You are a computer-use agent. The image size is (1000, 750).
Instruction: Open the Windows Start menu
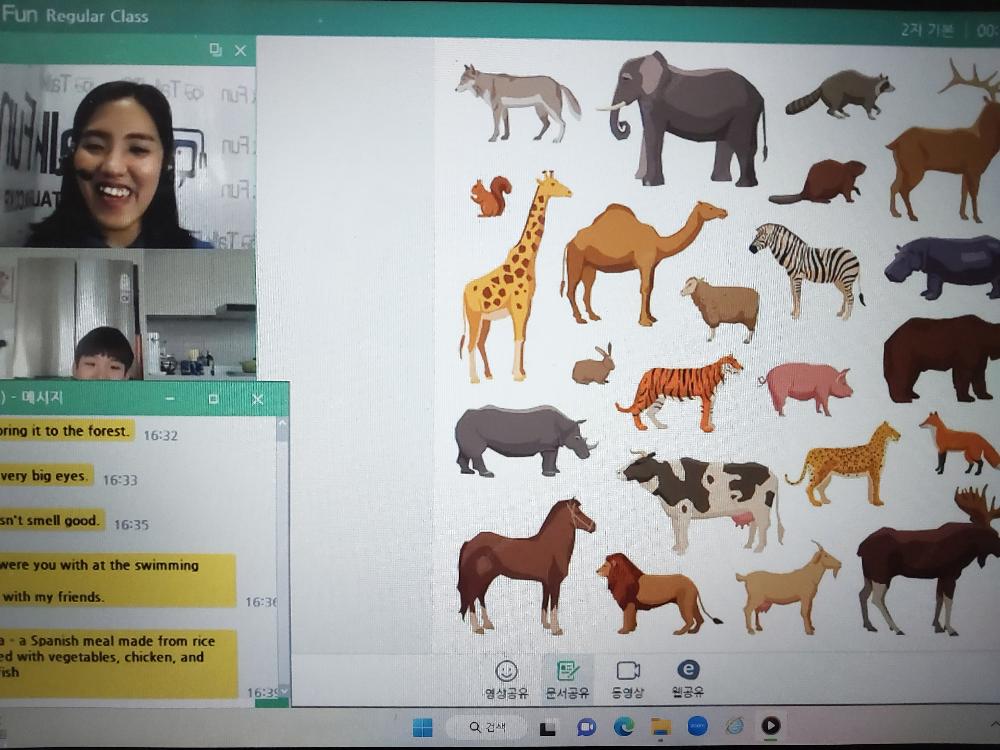(423, 727)
